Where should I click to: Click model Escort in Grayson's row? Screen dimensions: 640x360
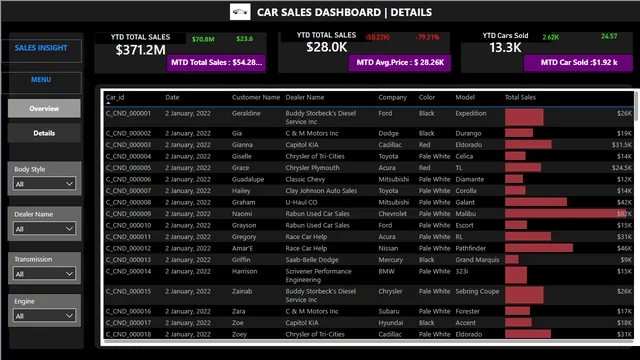pos(464,225)
